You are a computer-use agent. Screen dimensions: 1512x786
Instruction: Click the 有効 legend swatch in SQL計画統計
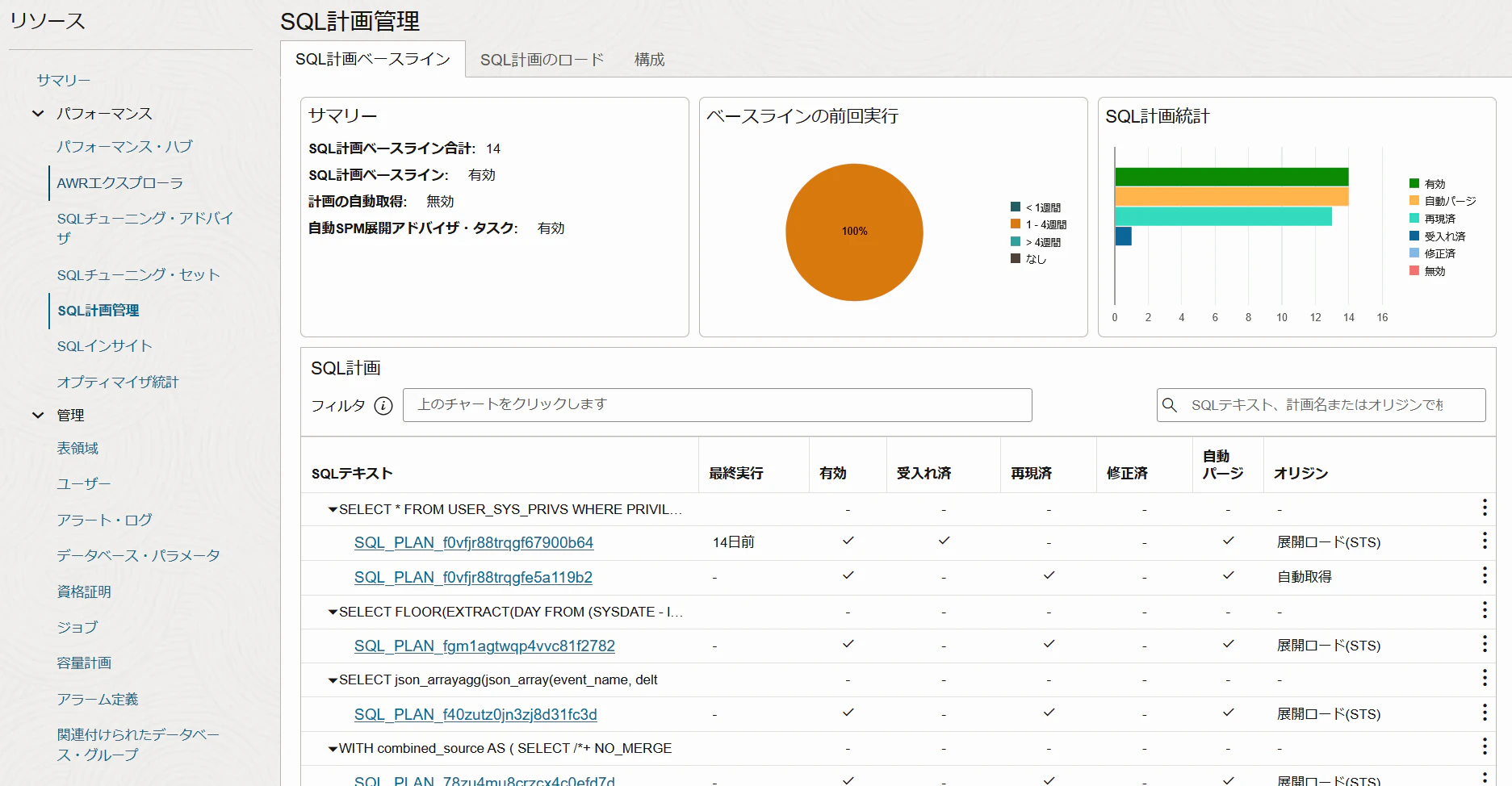coord(1414,184)
